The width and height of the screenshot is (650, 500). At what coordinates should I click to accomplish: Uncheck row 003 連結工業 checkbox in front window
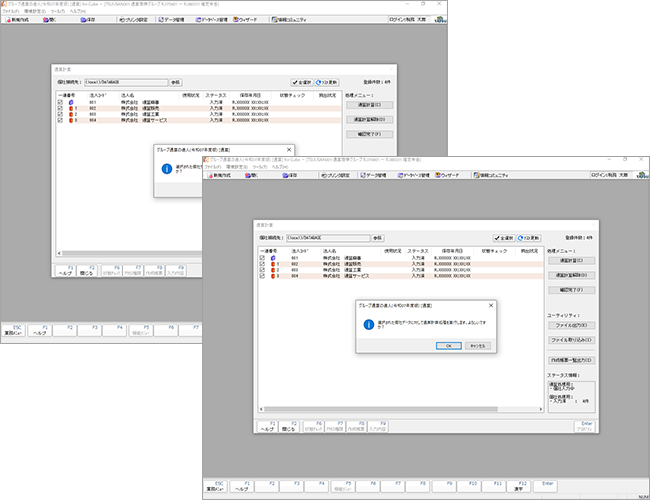click(262, 270)
